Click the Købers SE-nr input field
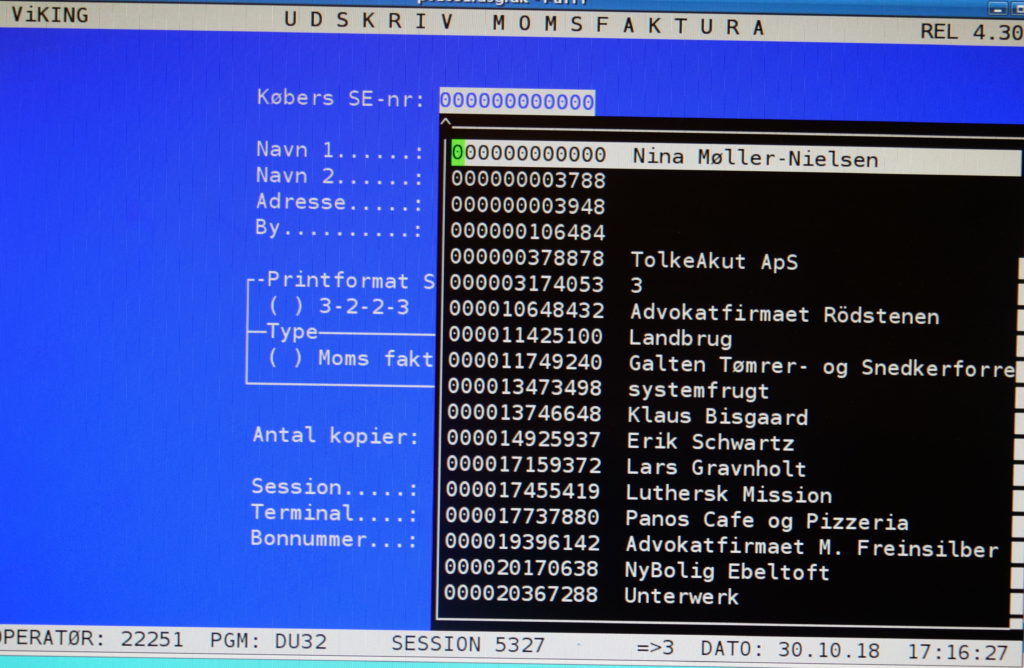This screenshot has width=1024, height=668. click(x=516, y=101)
